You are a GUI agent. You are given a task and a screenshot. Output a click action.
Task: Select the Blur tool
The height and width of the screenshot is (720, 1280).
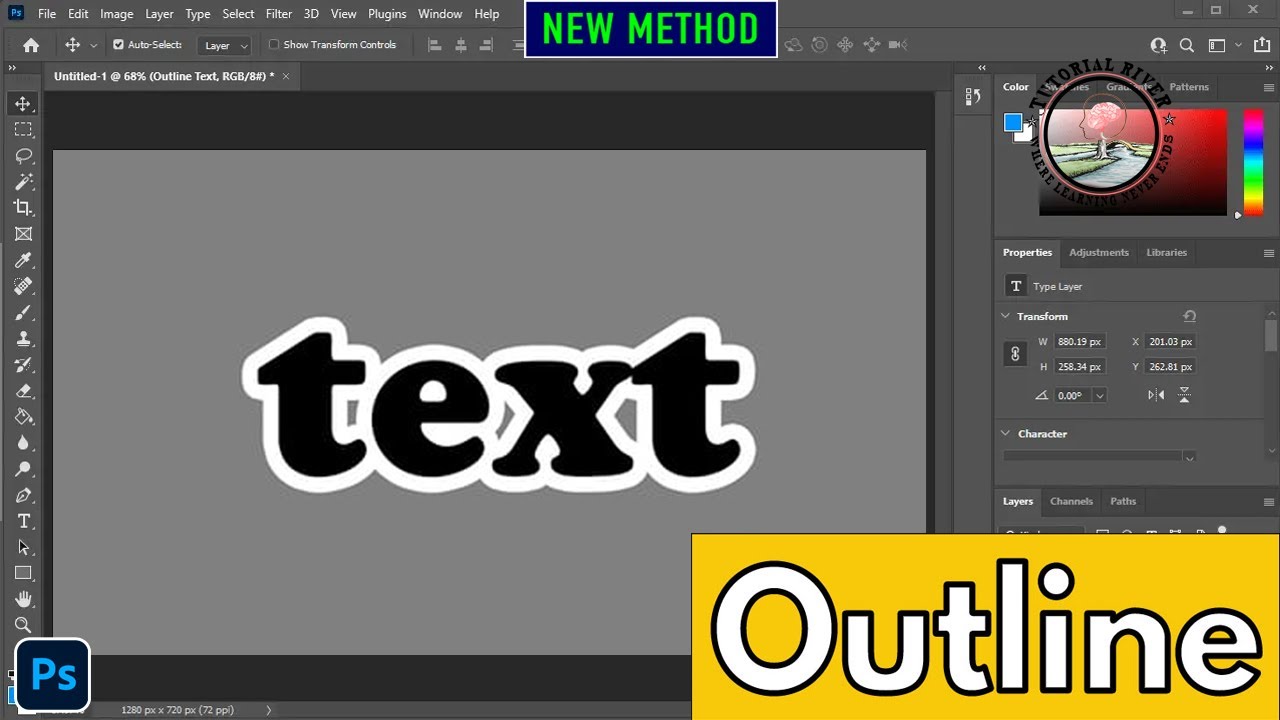point(23,443)
